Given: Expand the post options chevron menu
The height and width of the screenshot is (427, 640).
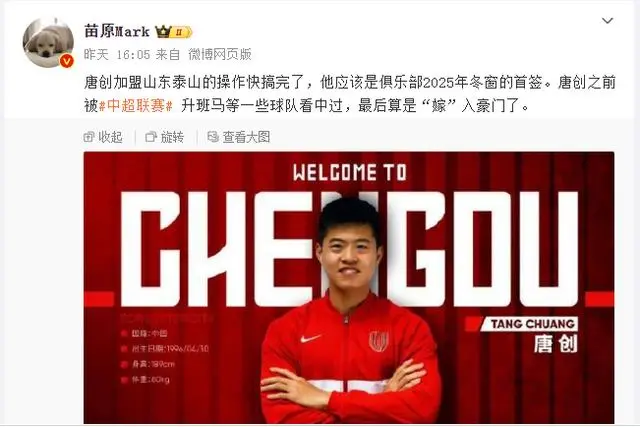Looking at the screenshot, I should click(x=607, y=20).
